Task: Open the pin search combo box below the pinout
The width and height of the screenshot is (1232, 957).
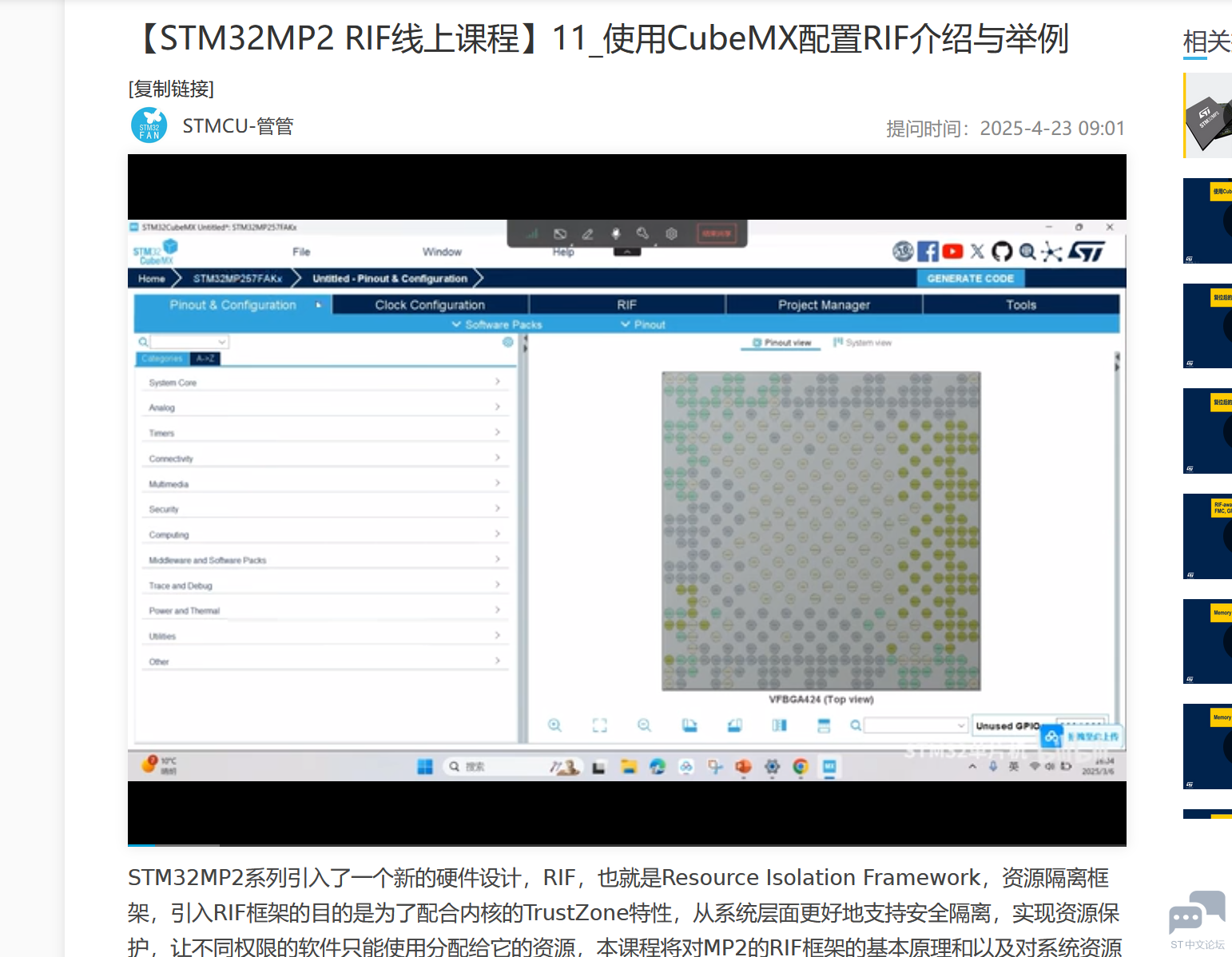Action: coord(916,725)
